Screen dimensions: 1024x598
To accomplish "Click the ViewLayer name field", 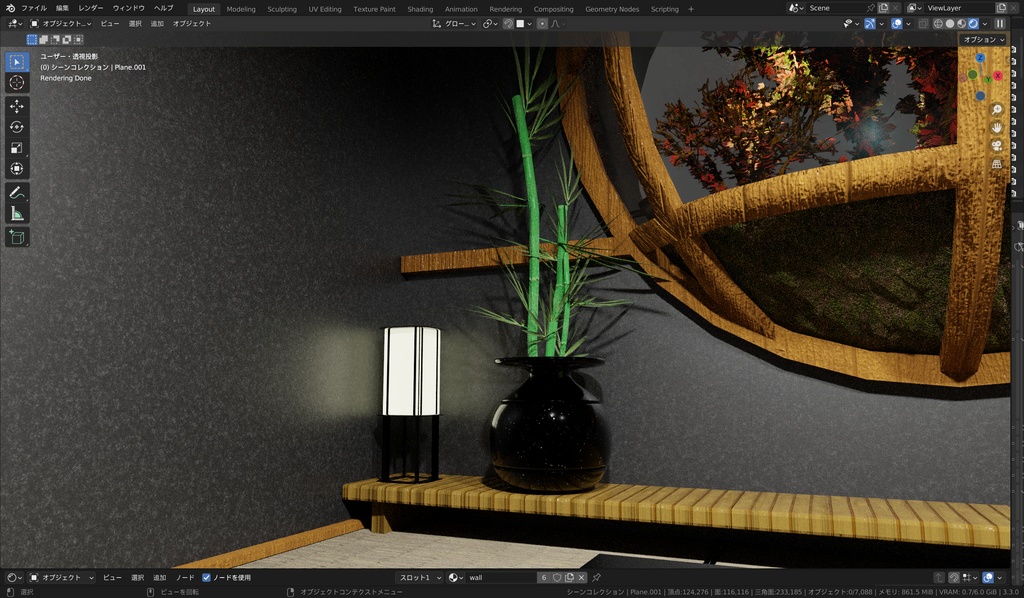I will point(959,8).
